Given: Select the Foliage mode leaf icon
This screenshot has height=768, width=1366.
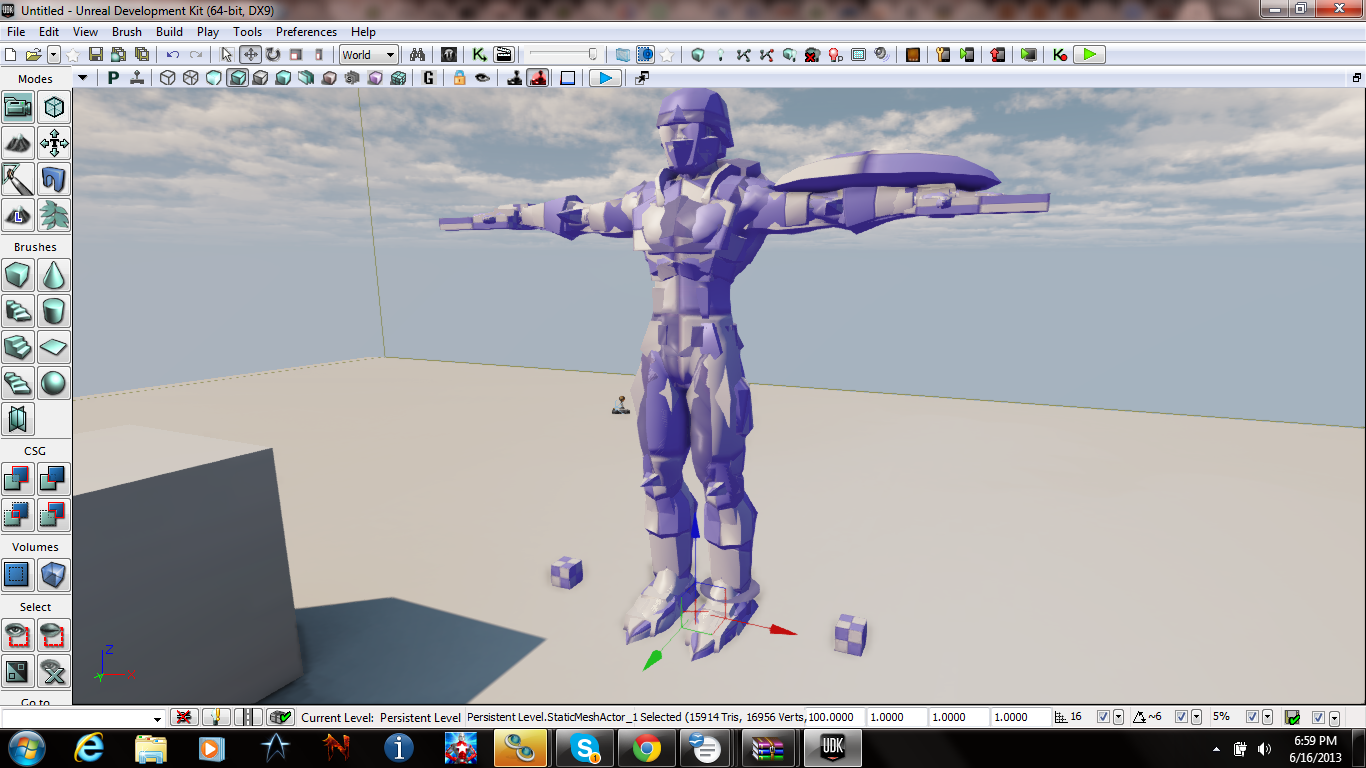Looking at the screenshot, I should point(54,215).
